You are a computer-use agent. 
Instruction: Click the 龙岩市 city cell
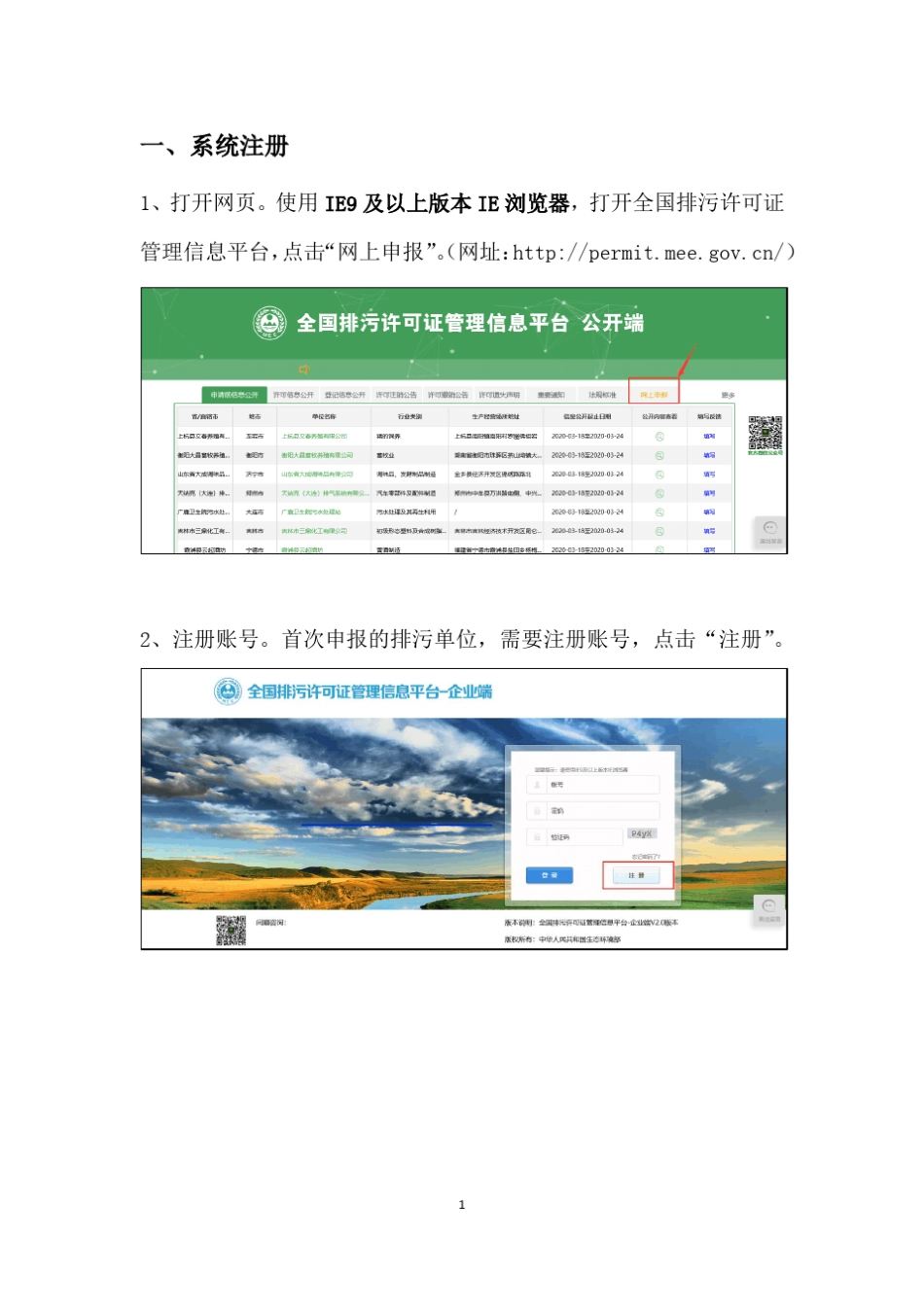pyautogui.click(x=254, y=437)
